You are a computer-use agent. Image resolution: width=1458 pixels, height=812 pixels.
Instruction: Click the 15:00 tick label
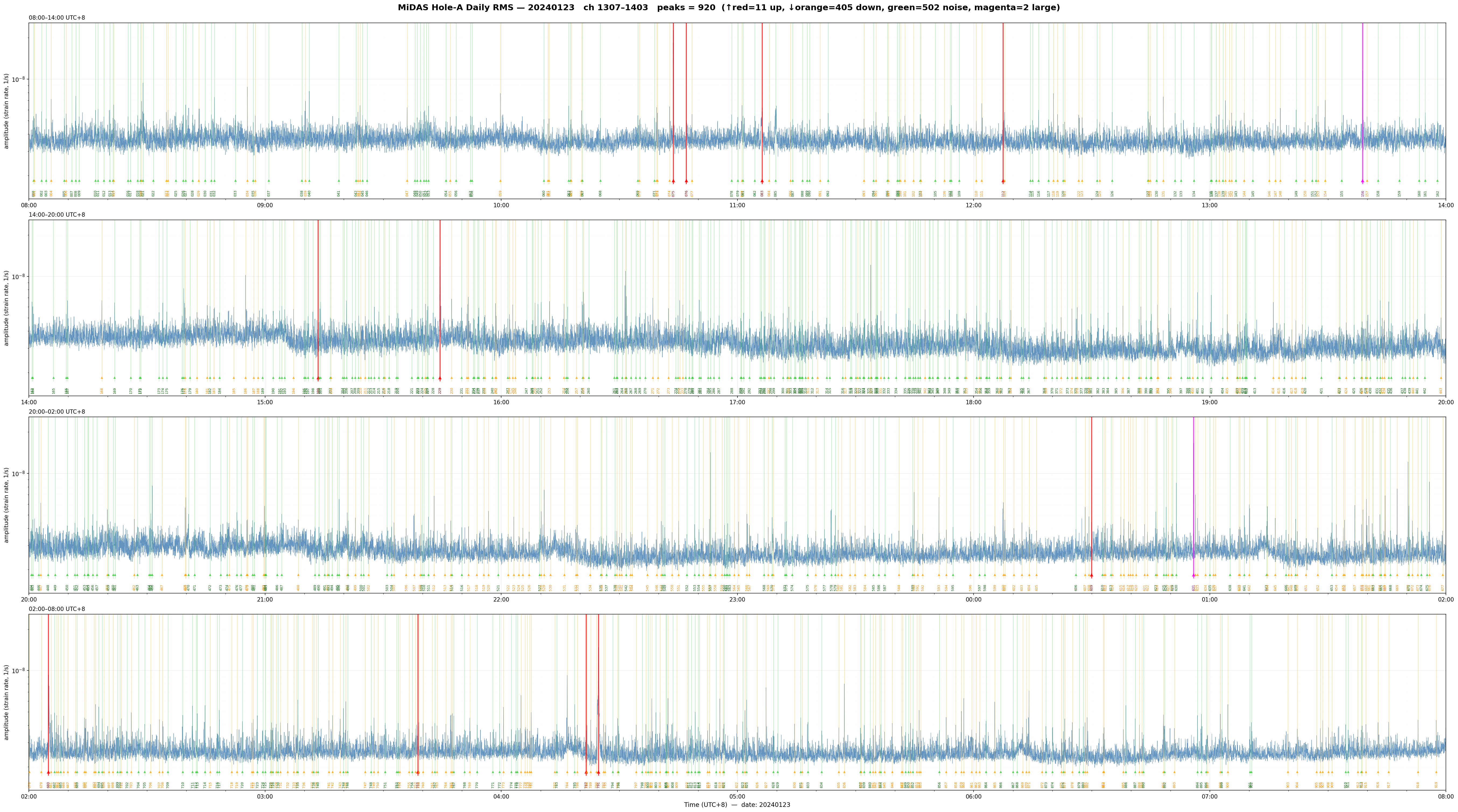click(265, 402)
